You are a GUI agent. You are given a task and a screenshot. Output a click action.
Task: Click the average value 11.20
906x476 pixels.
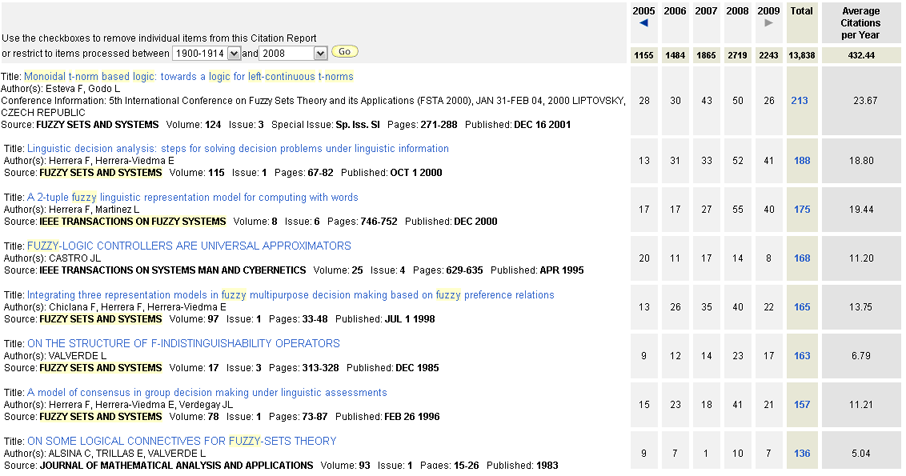coord(861,258)
